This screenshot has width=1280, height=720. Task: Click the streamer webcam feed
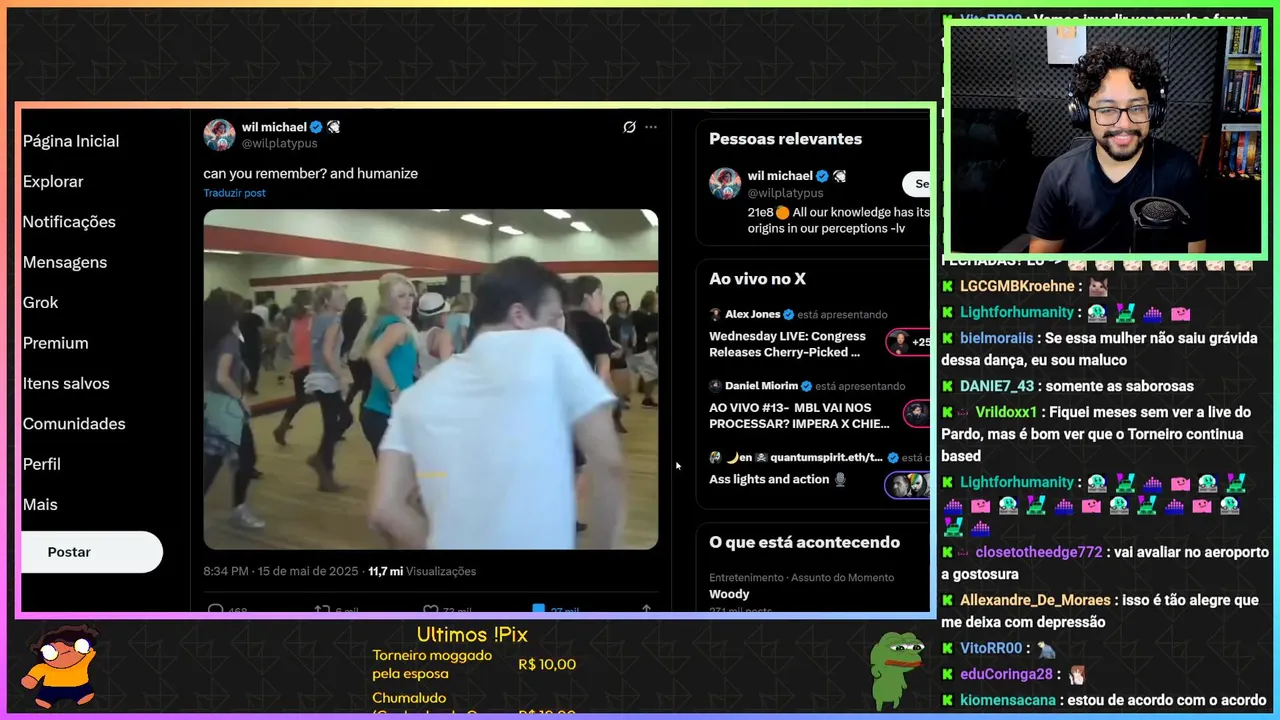coord(1105,138)
